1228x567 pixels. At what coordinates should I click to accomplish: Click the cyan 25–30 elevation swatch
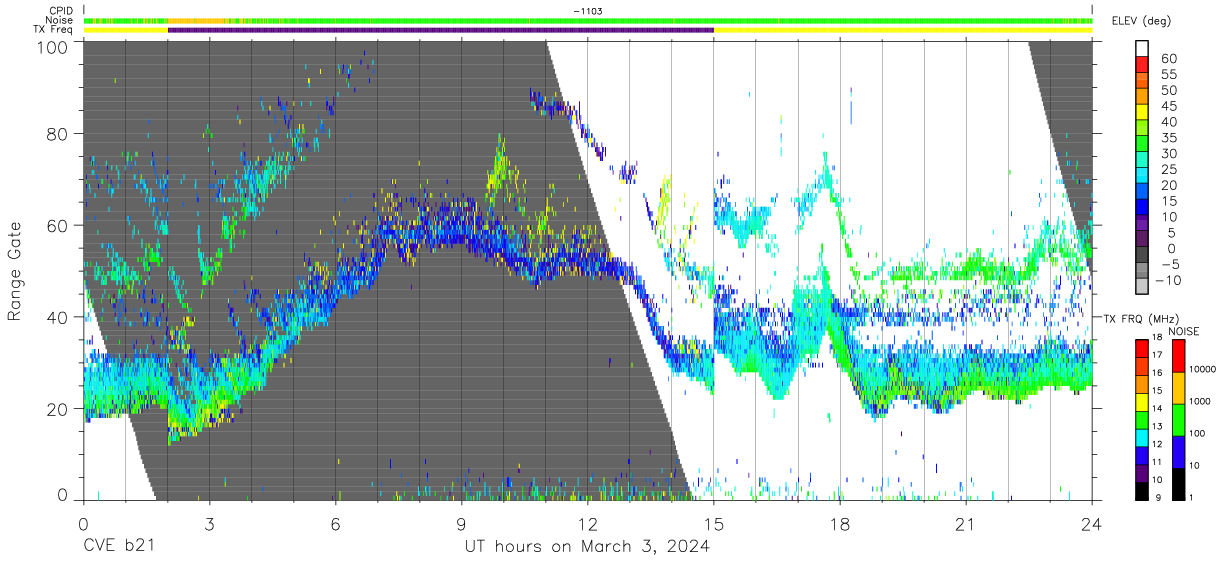pos(1143,161)
